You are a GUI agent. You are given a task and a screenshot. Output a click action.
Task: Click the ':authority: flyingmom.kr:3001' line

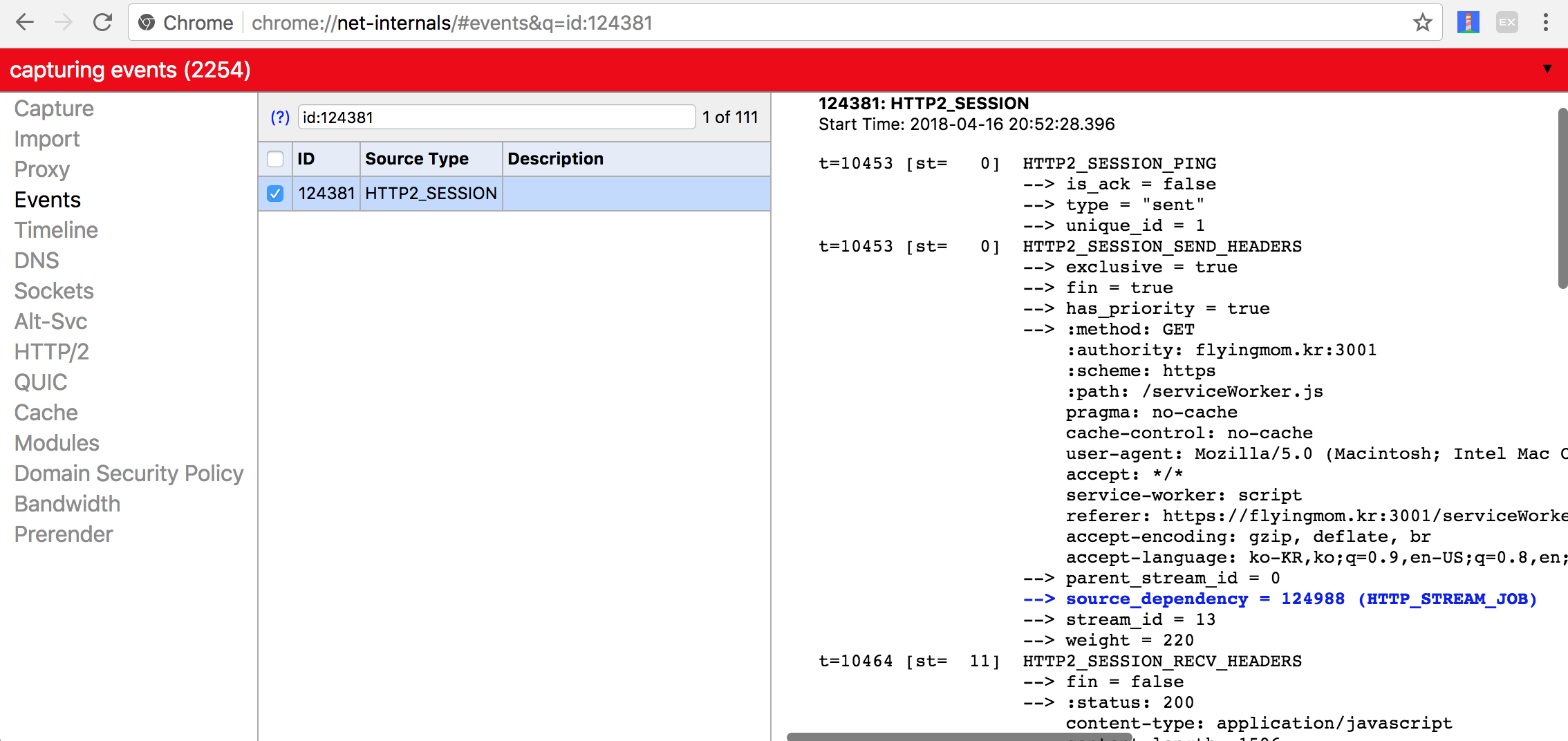click(1222, 350)
